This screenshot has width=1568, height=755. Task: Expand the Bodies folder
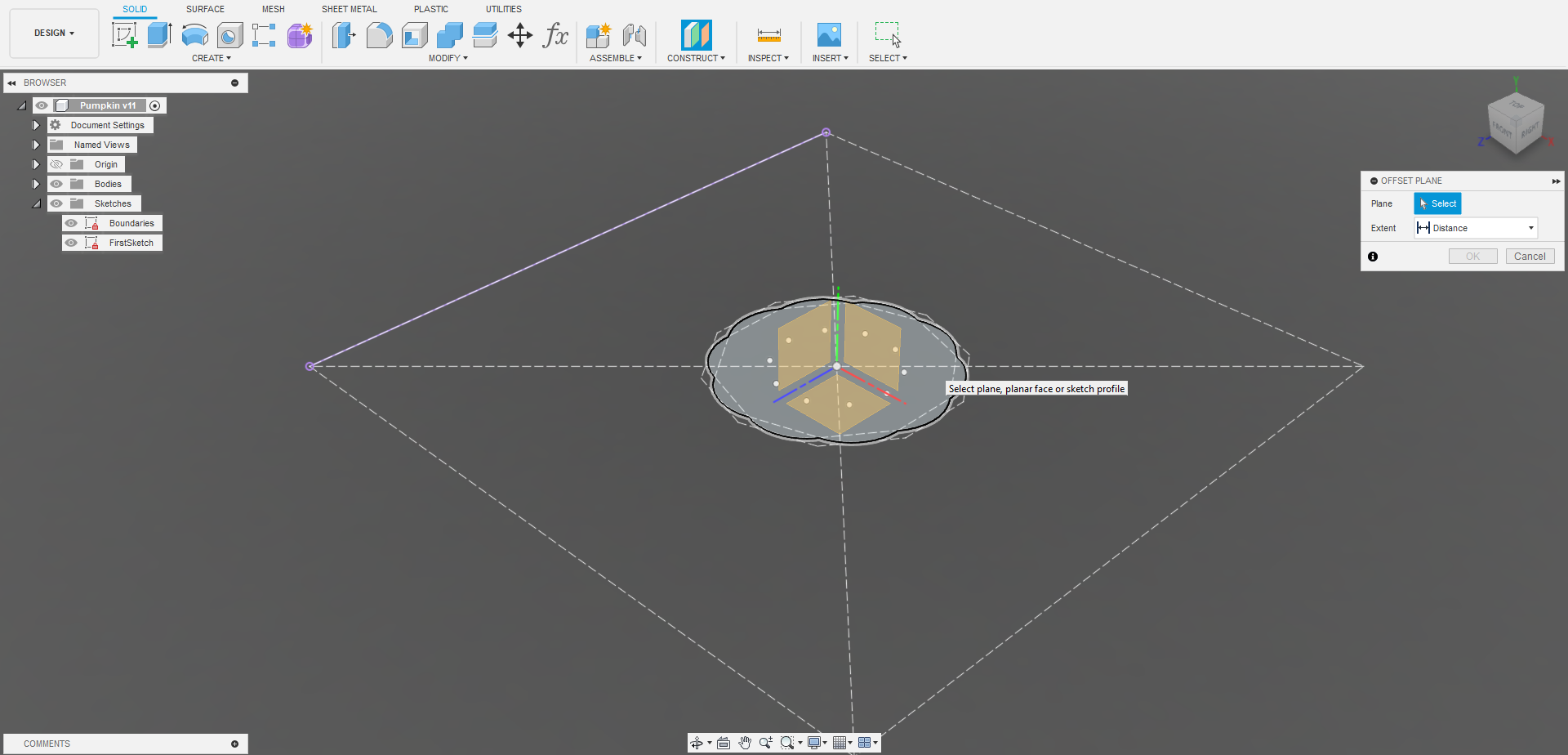pos(36,184)
